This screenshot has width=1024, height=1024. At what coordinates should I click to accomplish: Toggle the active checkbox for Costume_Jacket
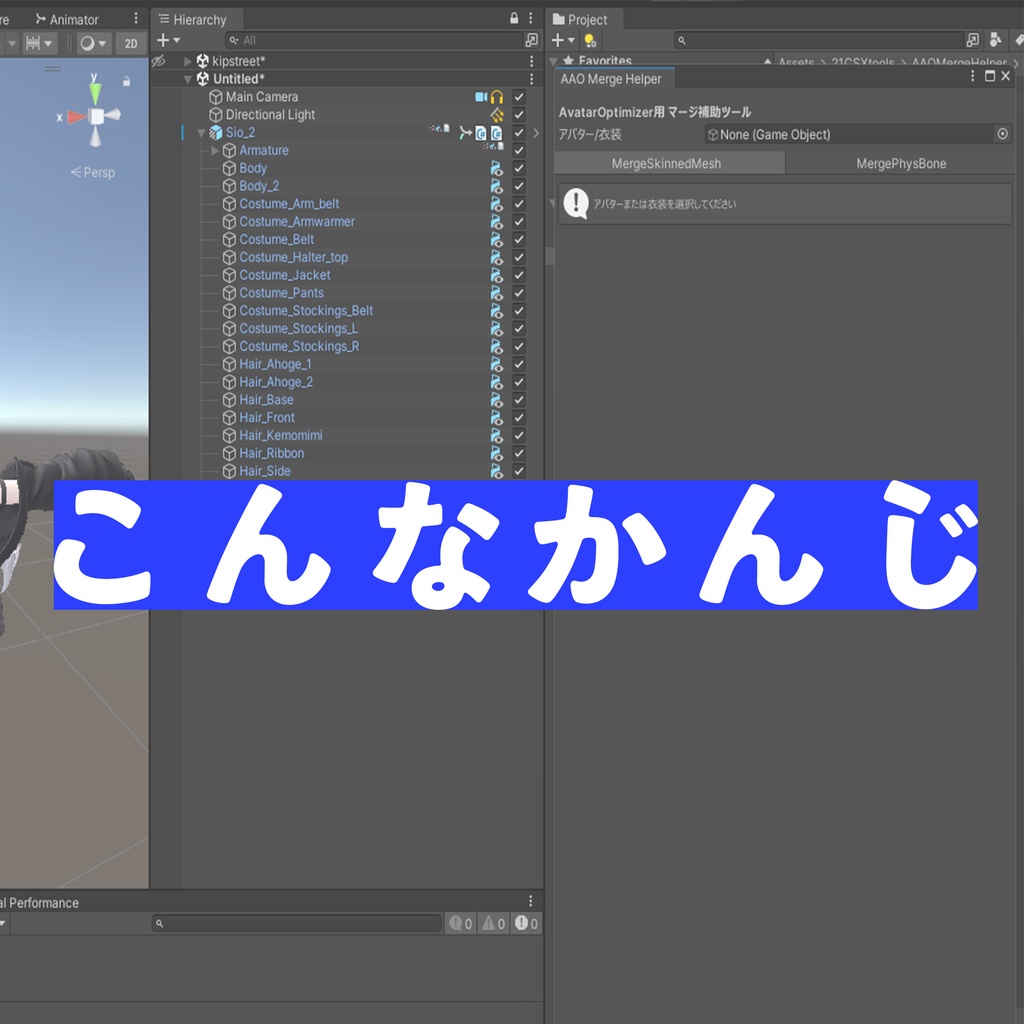tap(518, 275)
